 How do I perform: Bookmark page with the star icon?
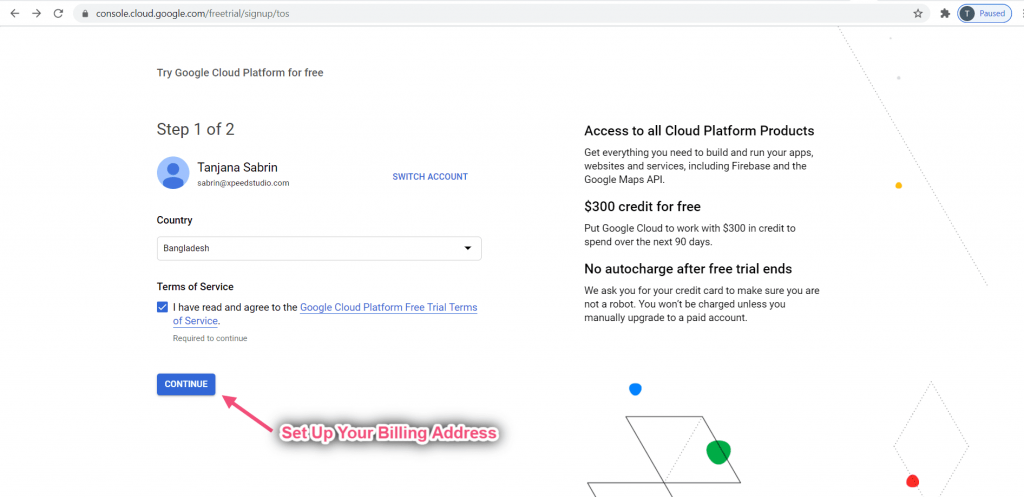pos(918,13)
